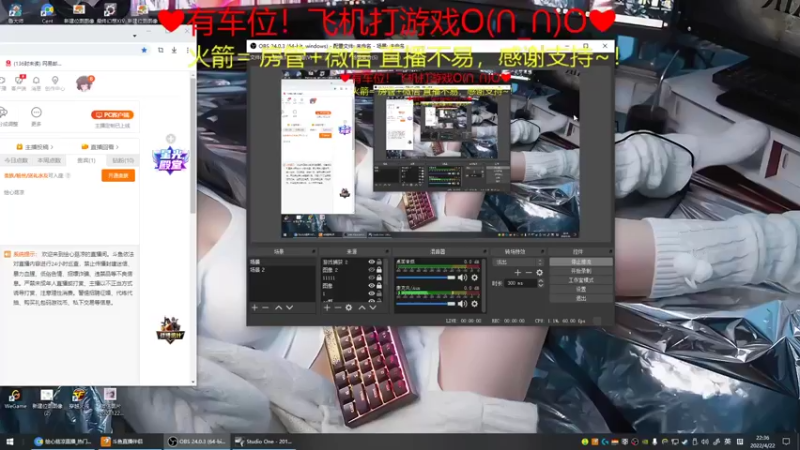Open the transition type dropdown in OBS

(x=519, y=262)
